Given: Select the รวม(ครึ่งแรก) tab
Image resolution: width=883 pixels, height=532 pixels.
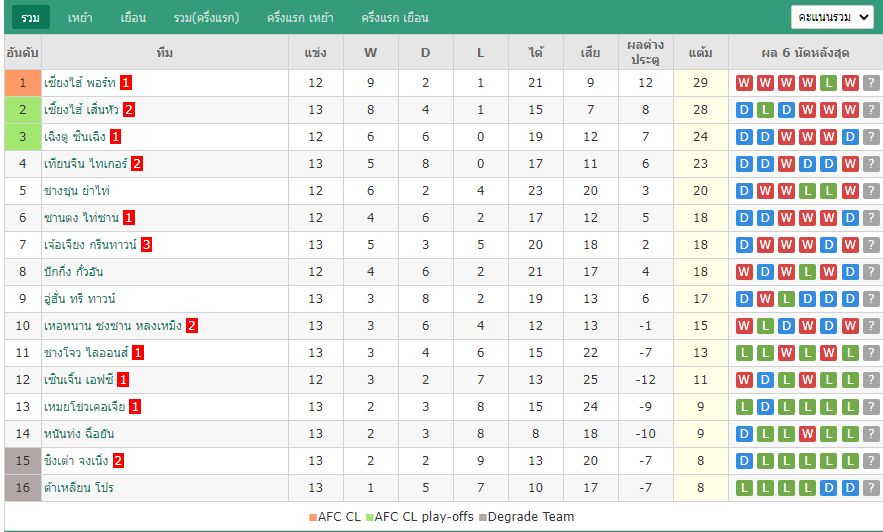Looking at the screenshot, I should tap(206, 17).
